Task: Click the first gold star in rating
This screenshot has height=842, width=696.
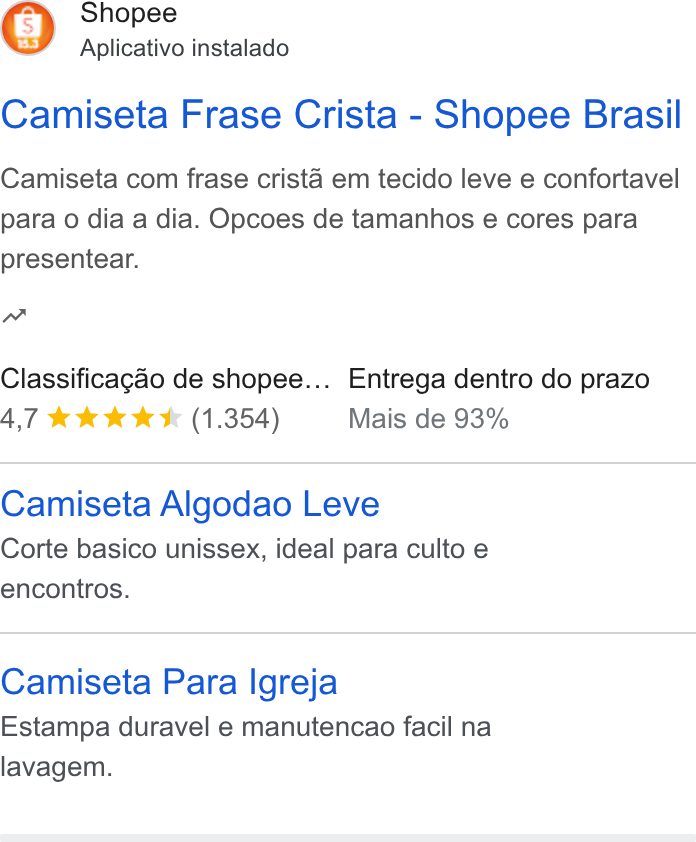Action: tap(59, 418)
